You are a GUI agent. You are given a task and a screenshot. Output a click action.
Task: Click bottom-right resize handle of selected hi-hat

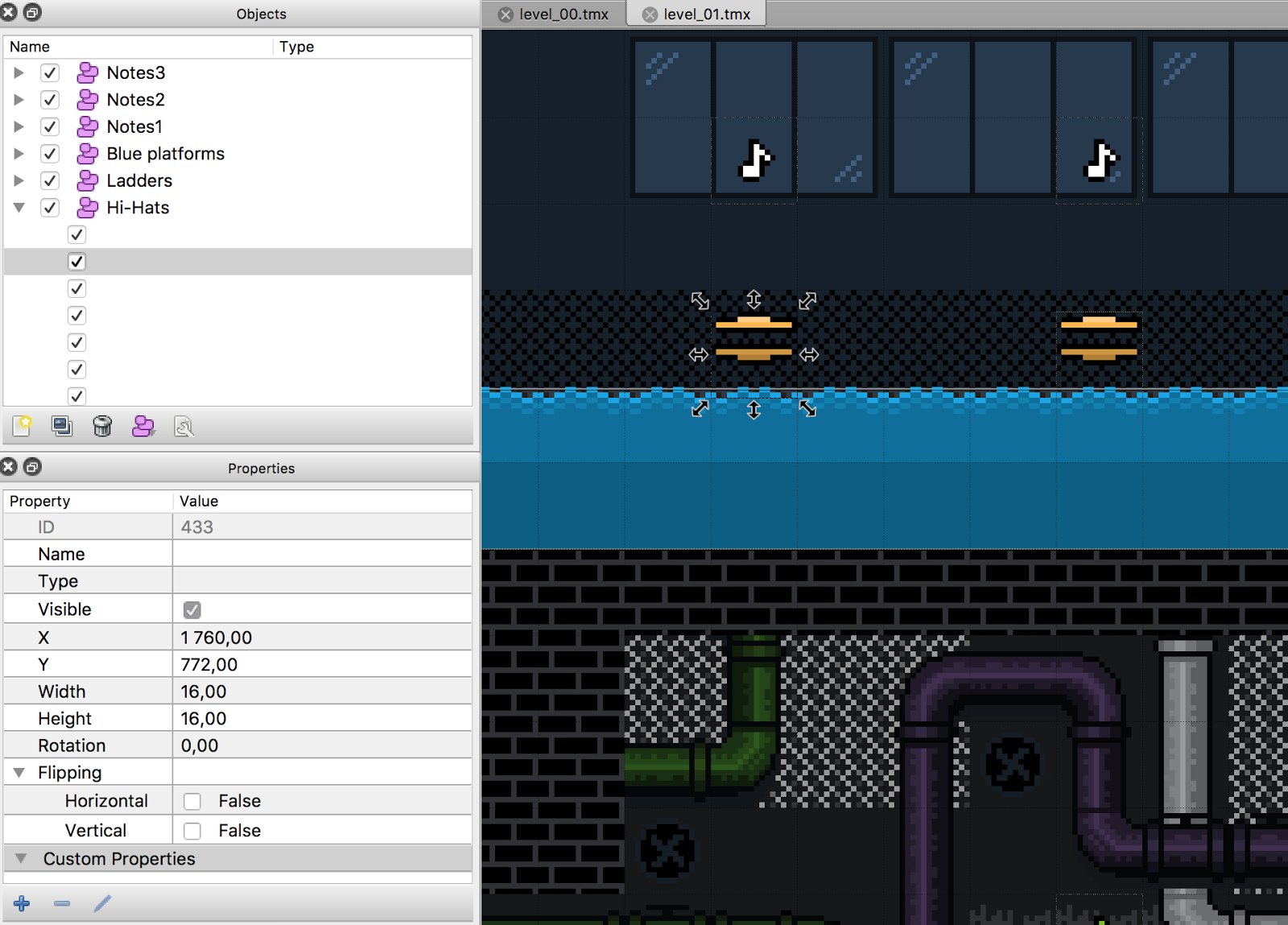(x=807, y=408)
